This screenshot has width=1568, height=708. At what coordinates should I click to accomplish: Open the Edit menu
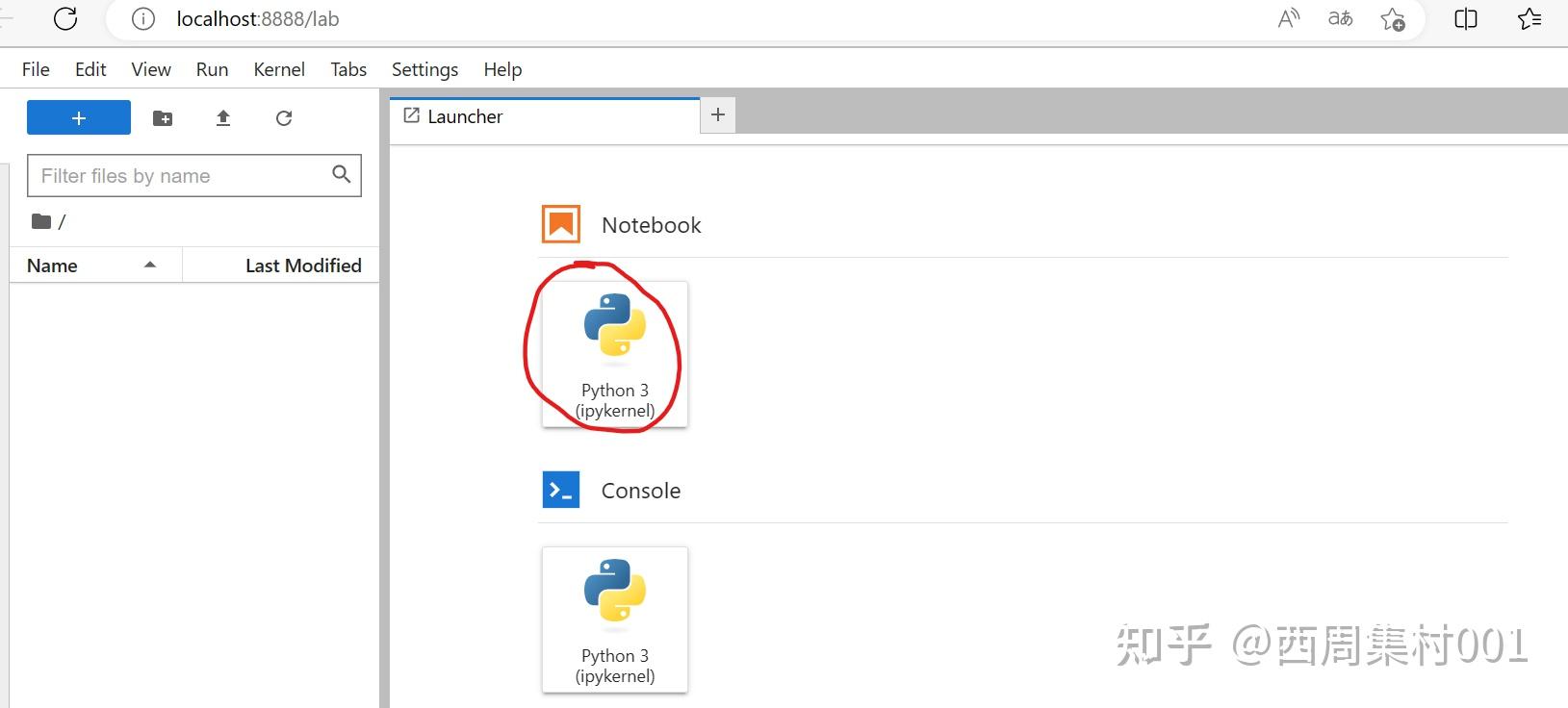90,69
